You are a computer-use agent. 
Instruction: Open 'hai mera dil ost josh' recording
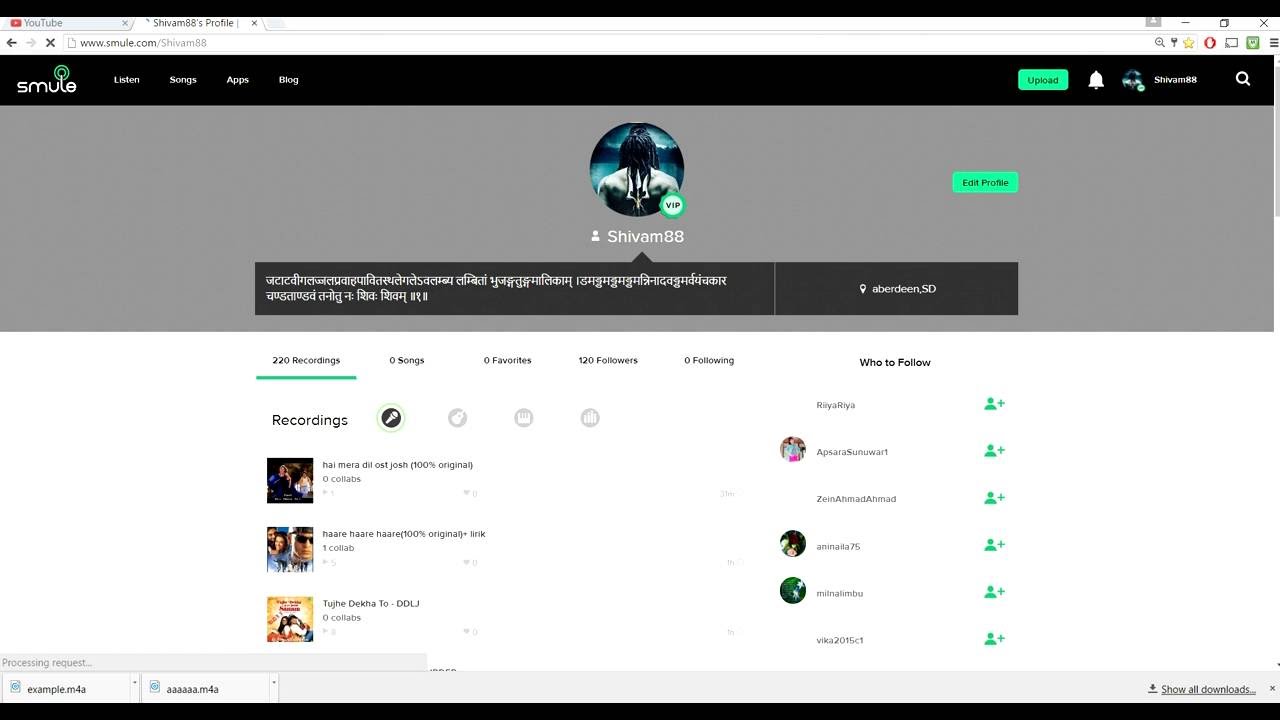[397, 465]
